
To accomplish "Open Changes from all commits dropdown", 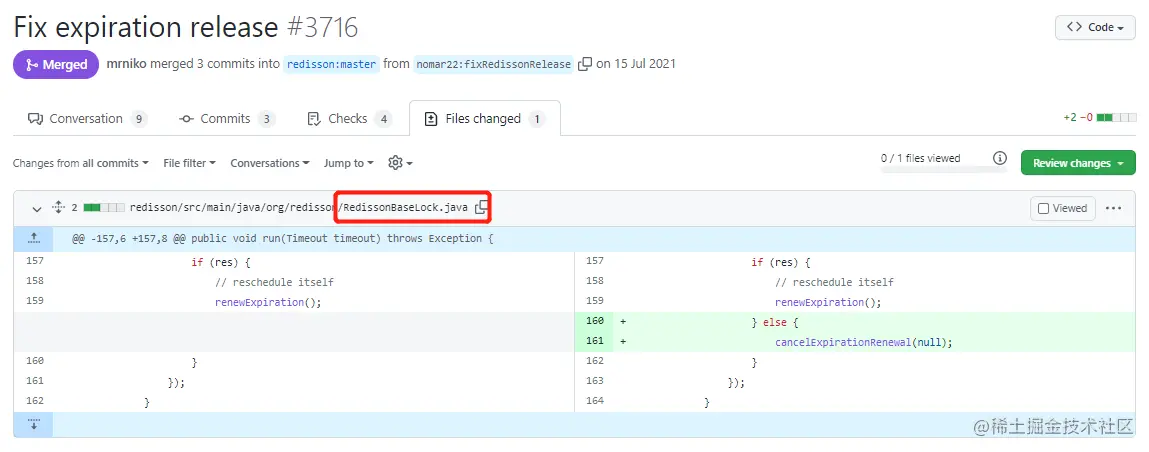I will point(81,163).
